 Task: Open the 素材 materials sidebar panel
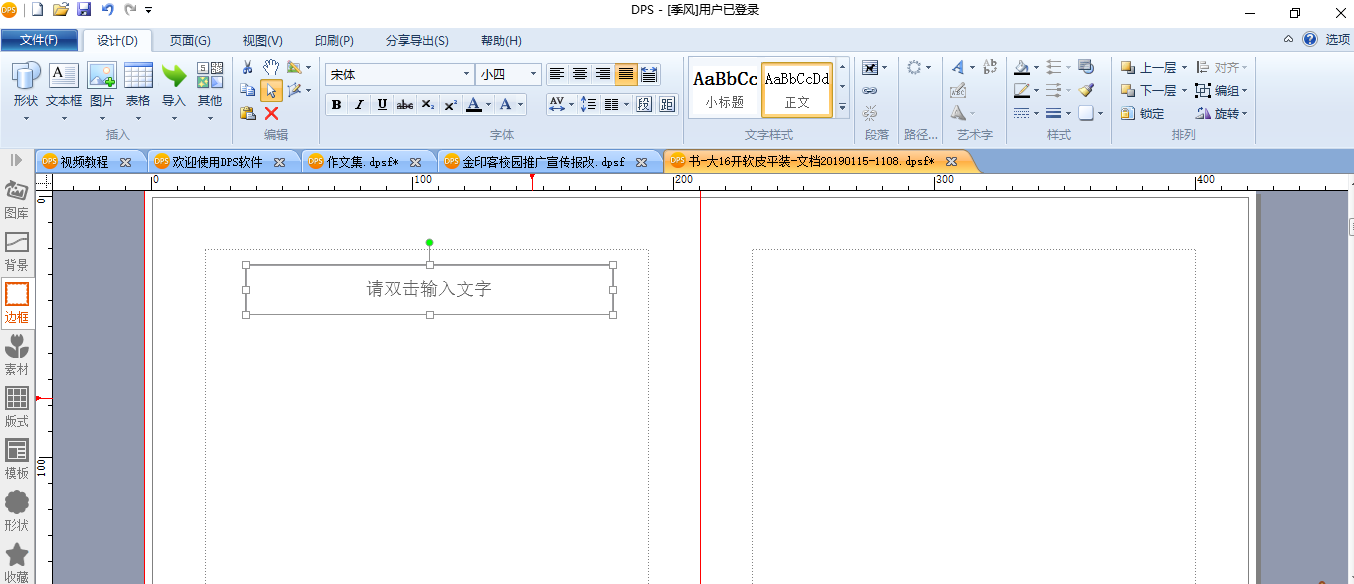[x=17, y=356]
